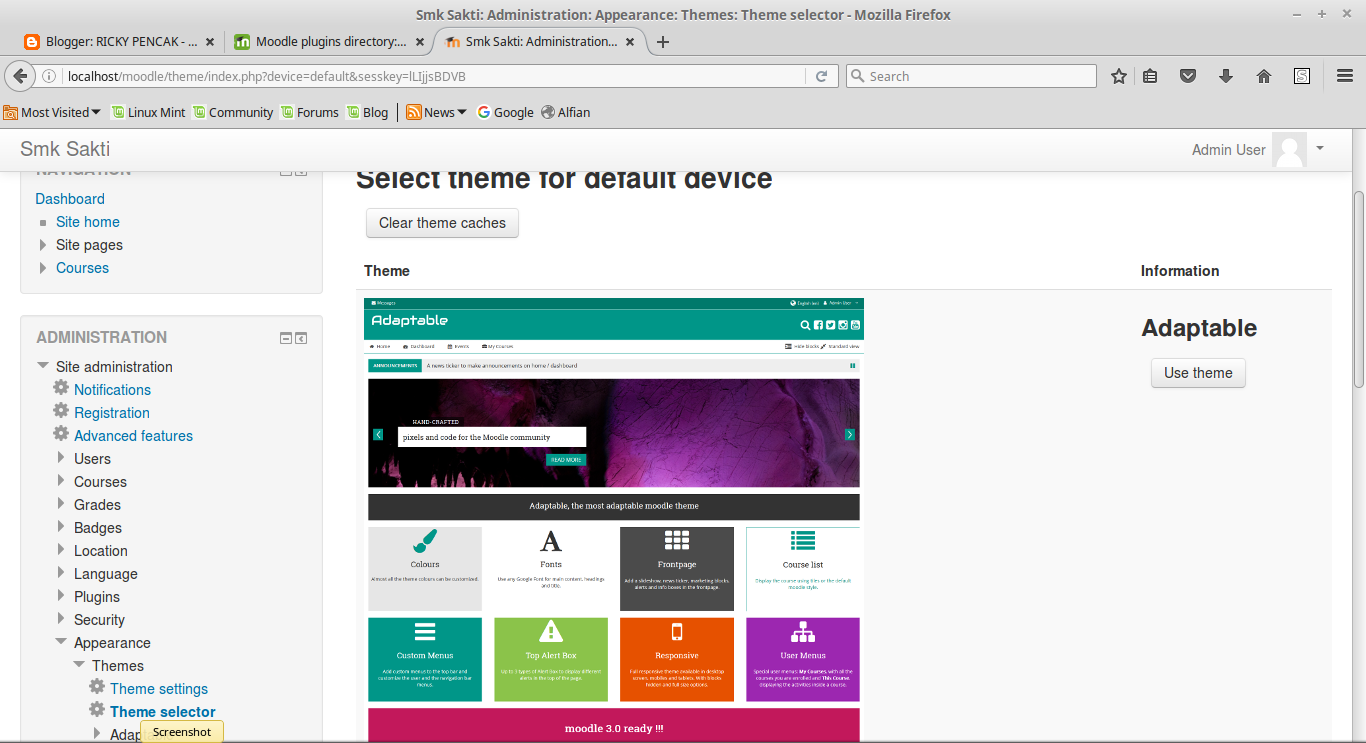Screen dimensions: 1366x743
Task: Go to Firefox home page icon
Action: pyautogui.click(x=1263, y=75)
